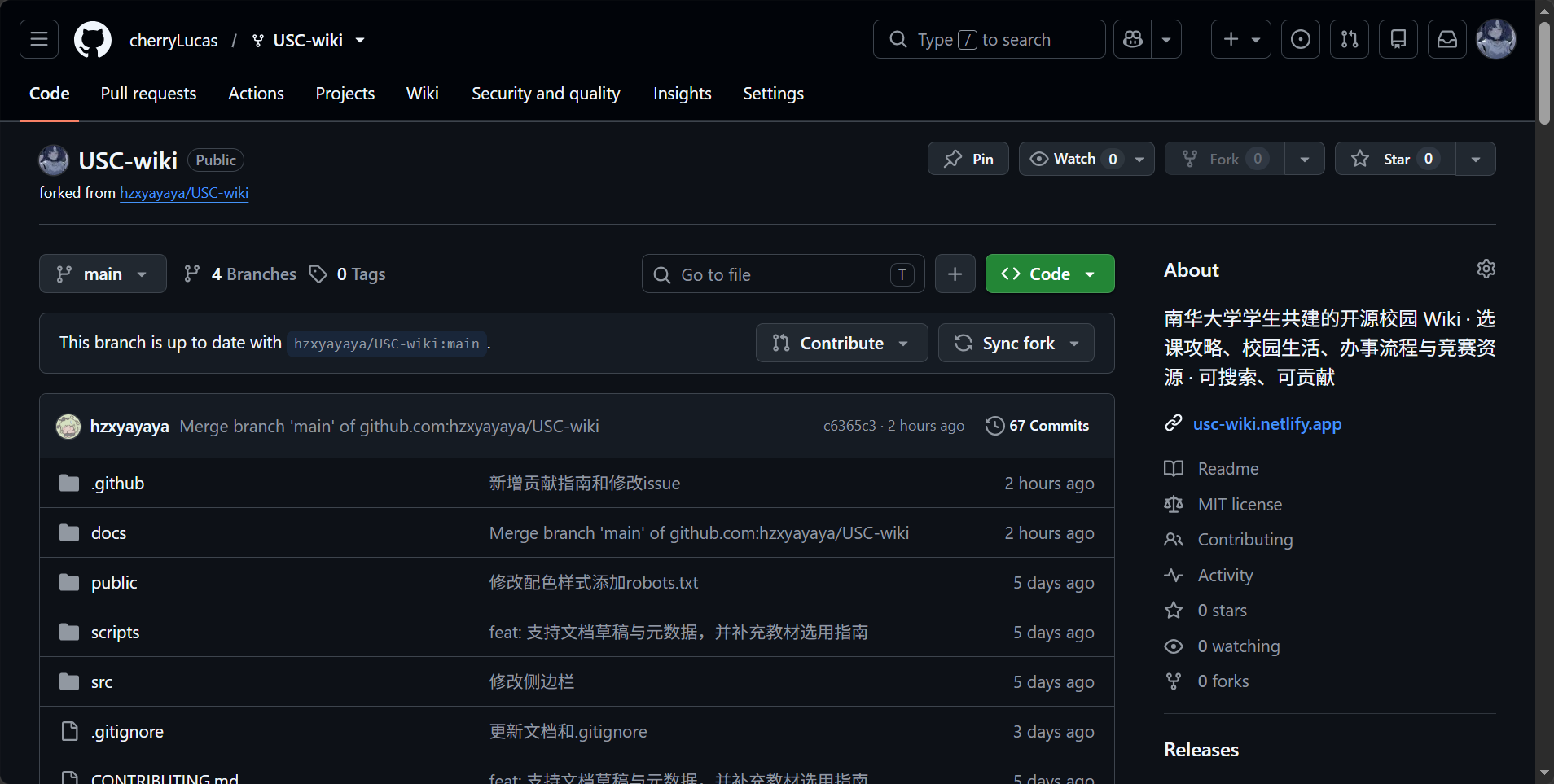This screenshot has width=1554, height=784.
Task: Click the search magnifier icon in header
Action: [898, 39]
